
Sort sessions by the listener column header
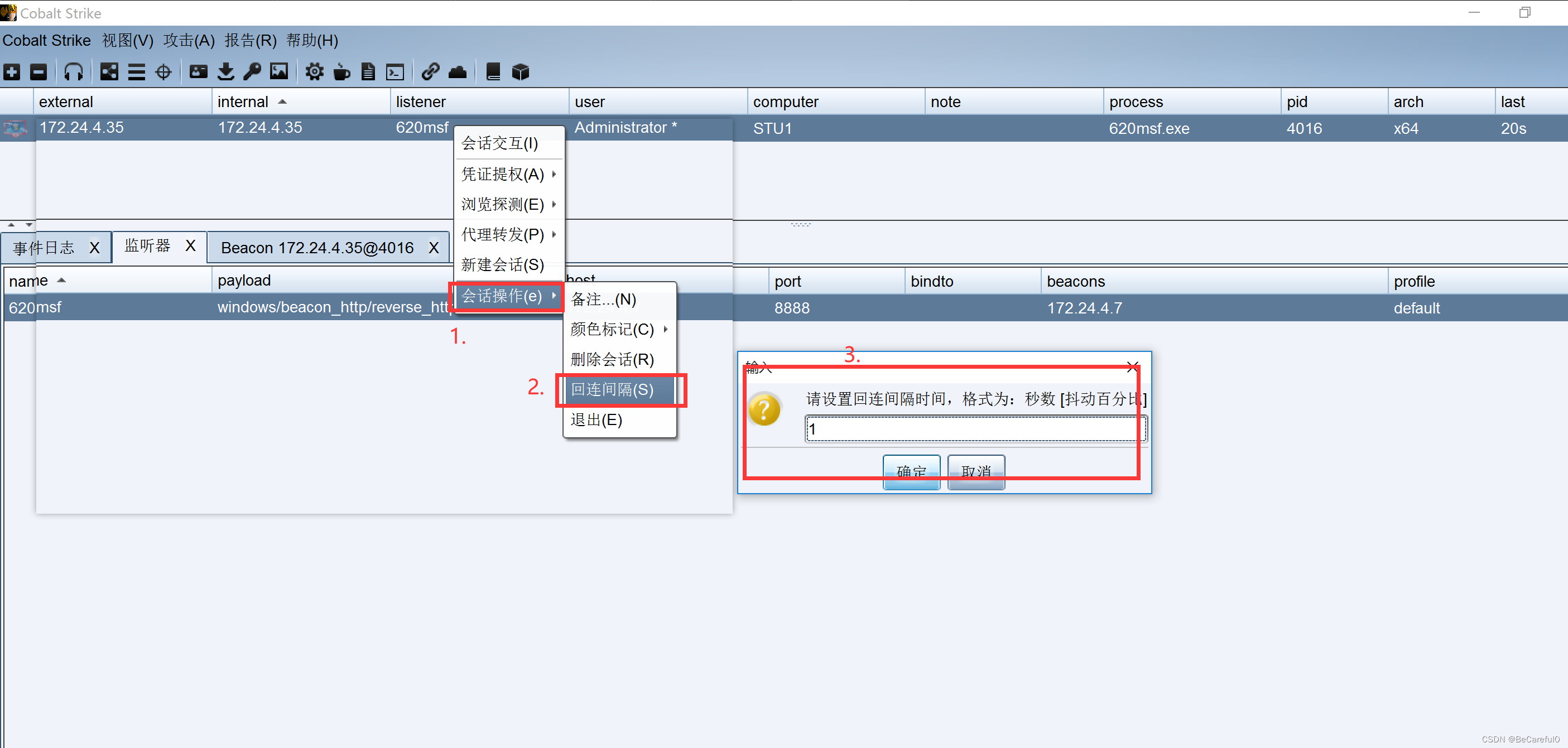(x=479, y=102)
